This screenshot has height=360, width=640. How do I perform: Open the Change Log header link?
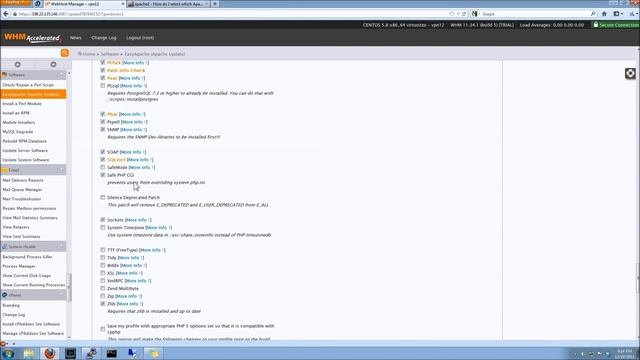[x=104, y=38]
